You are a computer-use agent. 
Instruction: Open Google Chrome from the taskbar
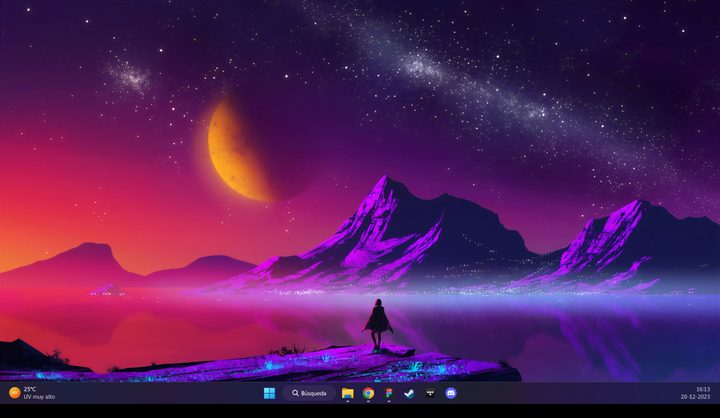(368, 393)
